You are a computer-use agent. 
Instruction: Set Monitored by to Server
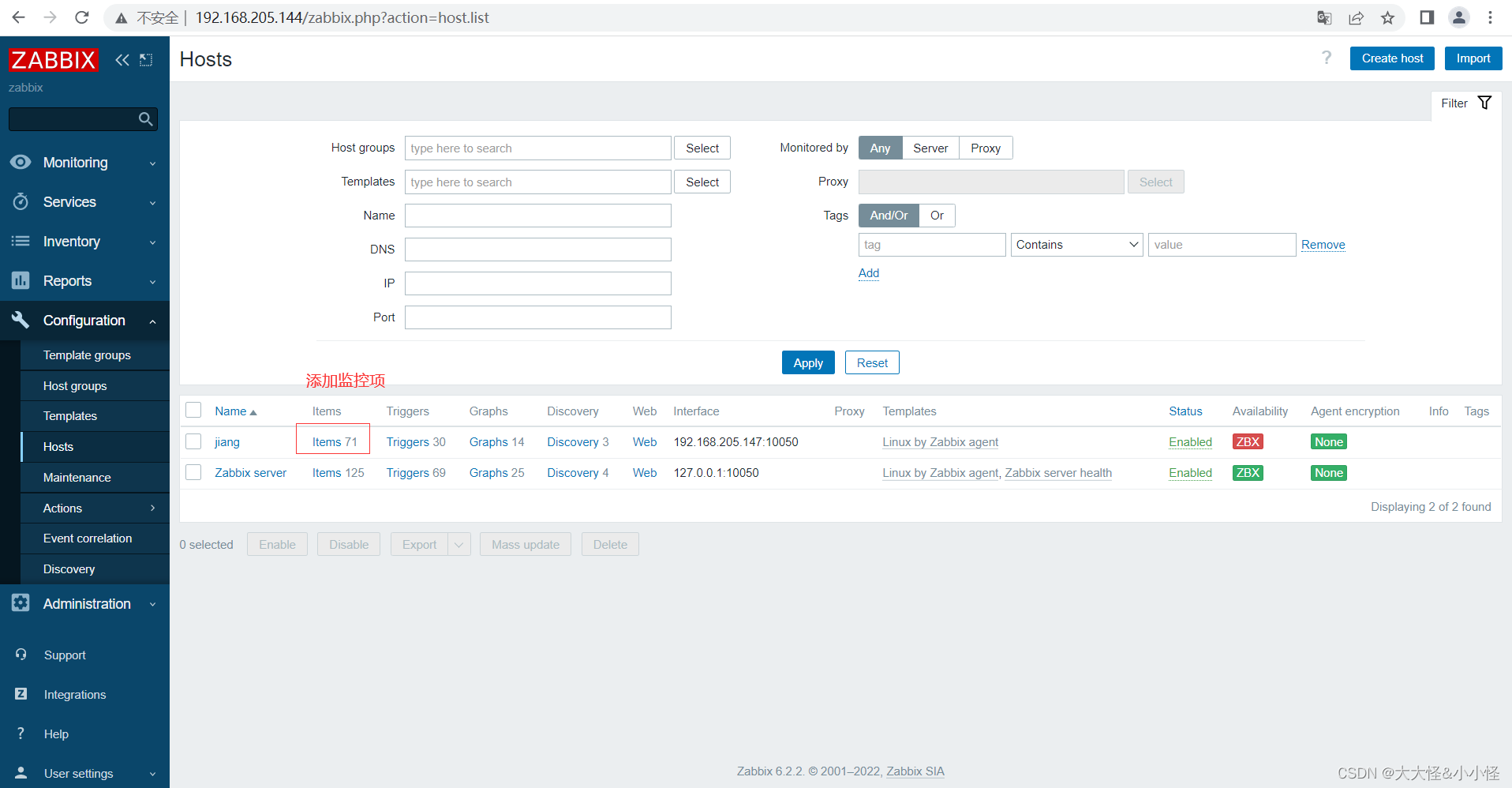(x=930, y=148)
